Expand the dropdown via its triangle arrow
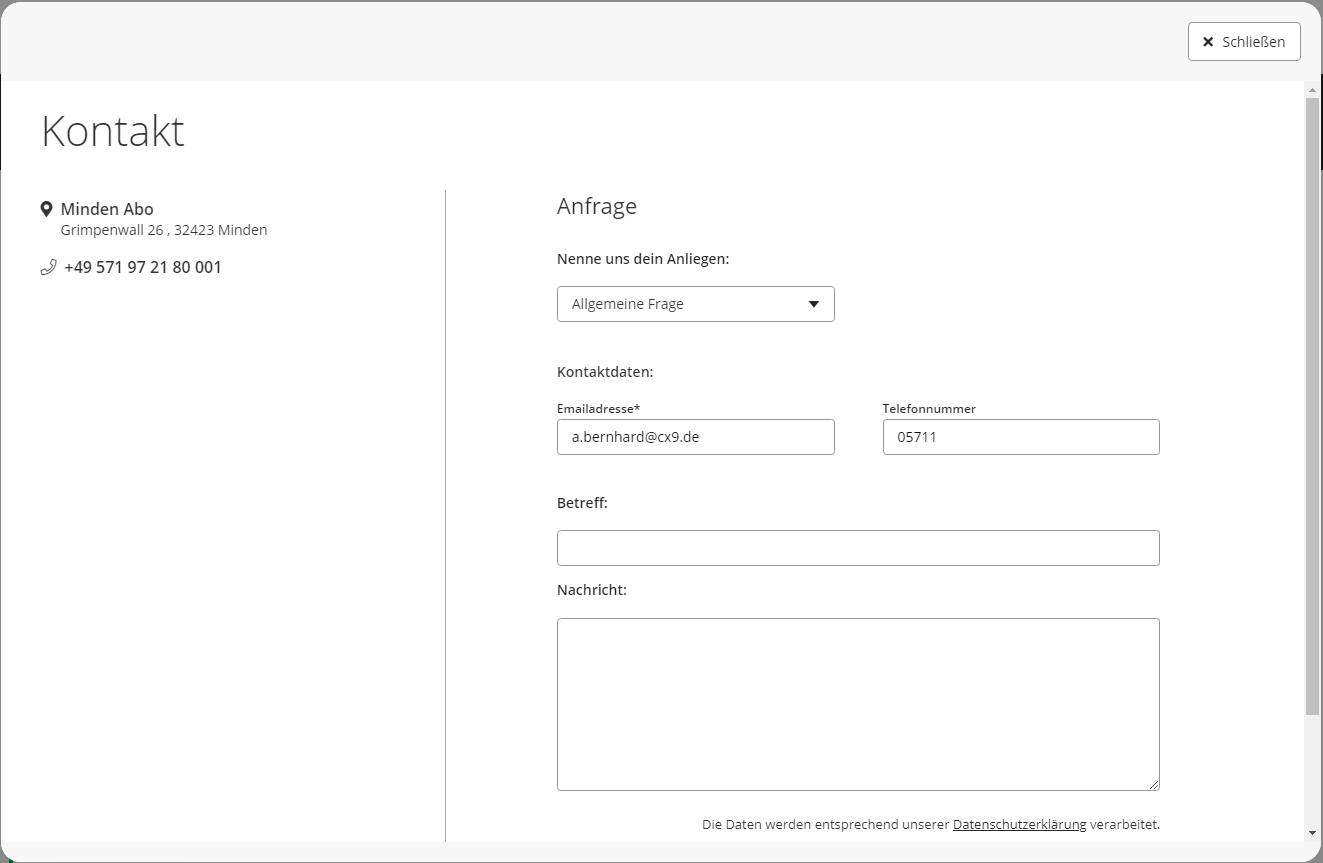The height and width of the screenshot is (863, 1323). point(813,304)
